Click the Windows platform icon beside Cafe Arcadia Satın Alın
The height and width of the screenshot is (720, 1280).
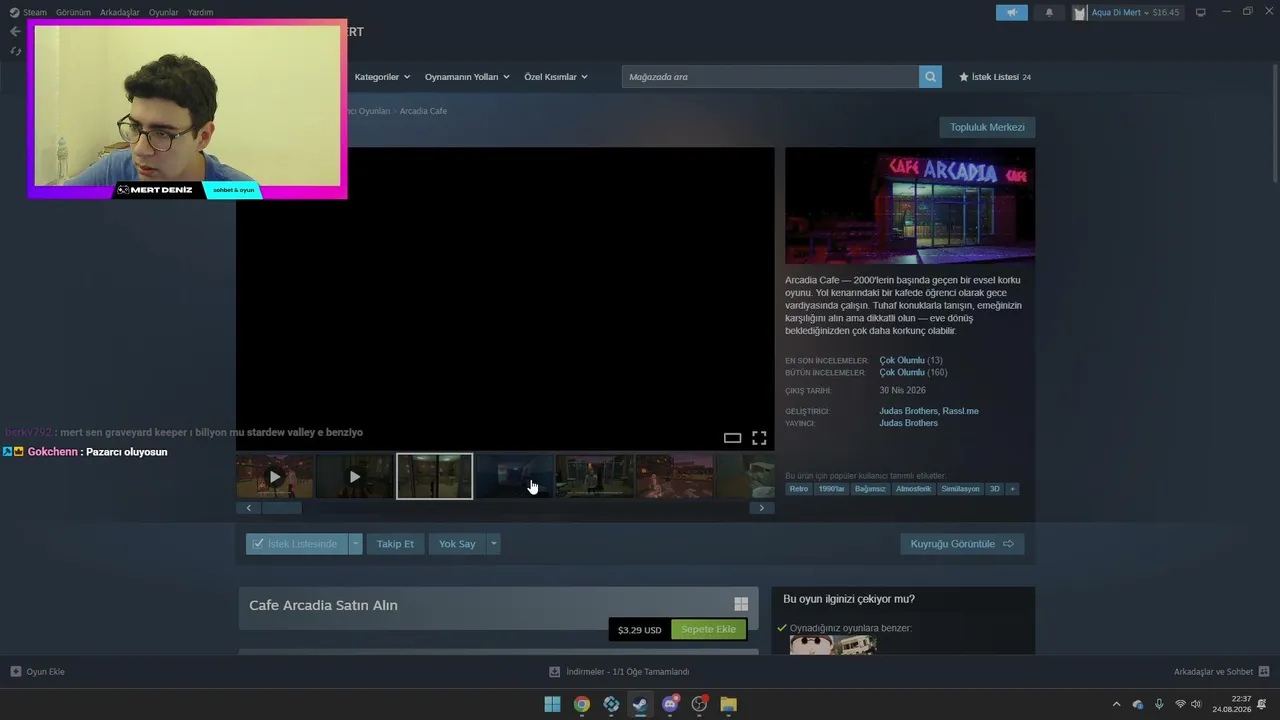(x=741, y=604)
